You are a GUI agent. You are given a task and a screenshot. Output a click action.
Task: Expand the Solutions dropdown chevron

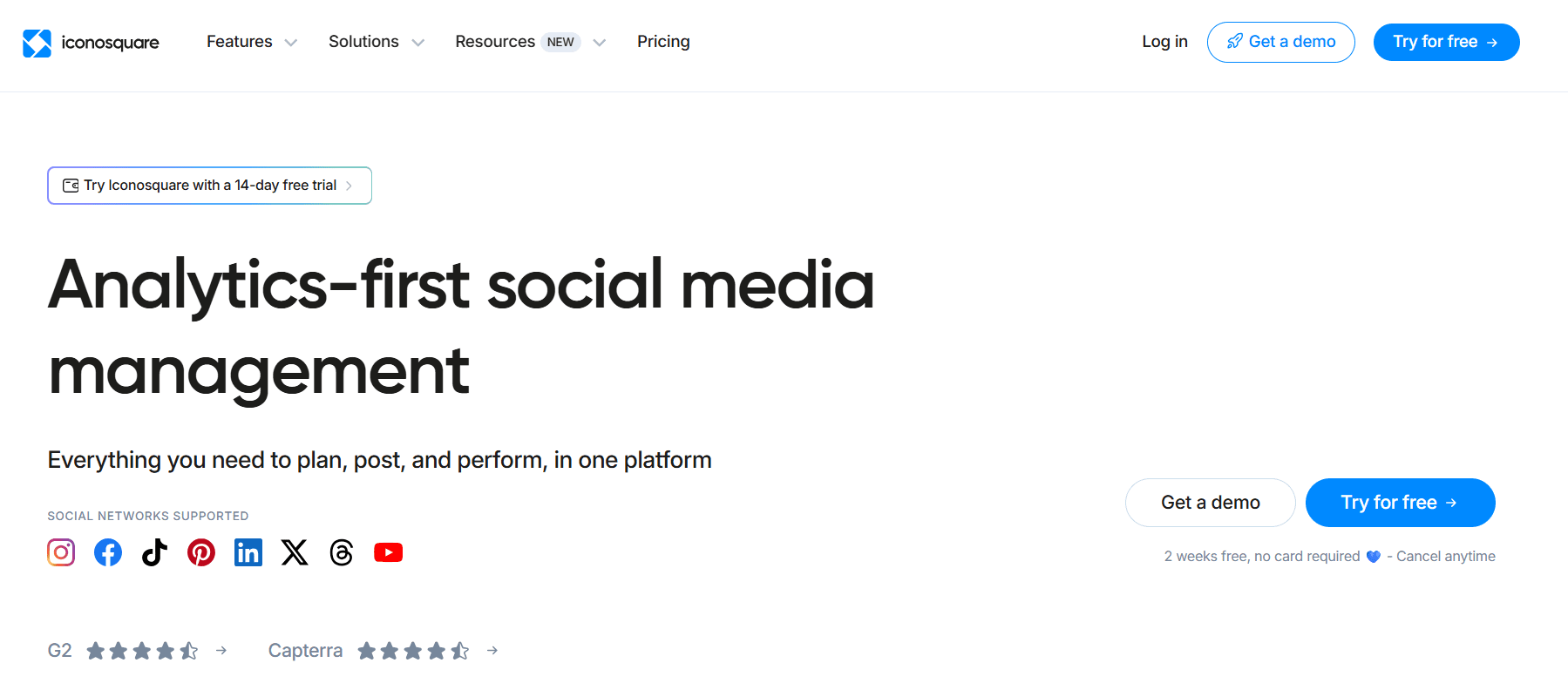tap(418, 43)
